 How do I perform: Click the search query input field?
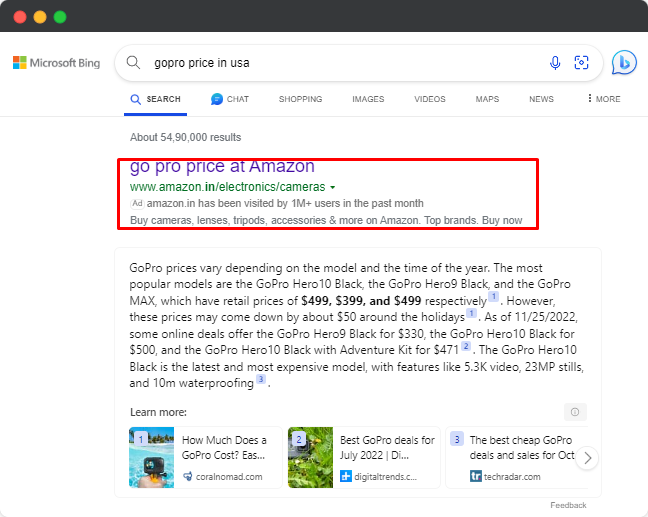point(345,63)
